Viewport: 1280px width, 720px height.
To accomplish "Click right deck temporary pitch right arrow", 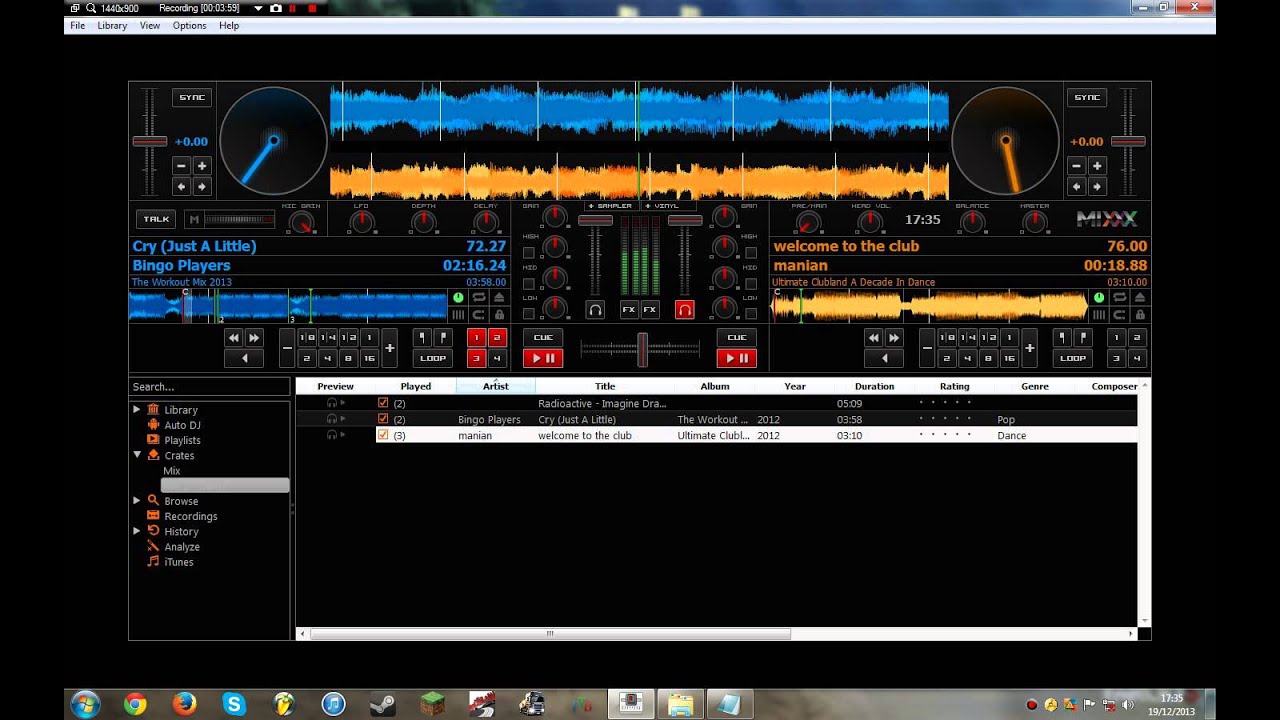I will pyautogui.click(x=1097, y=186).
